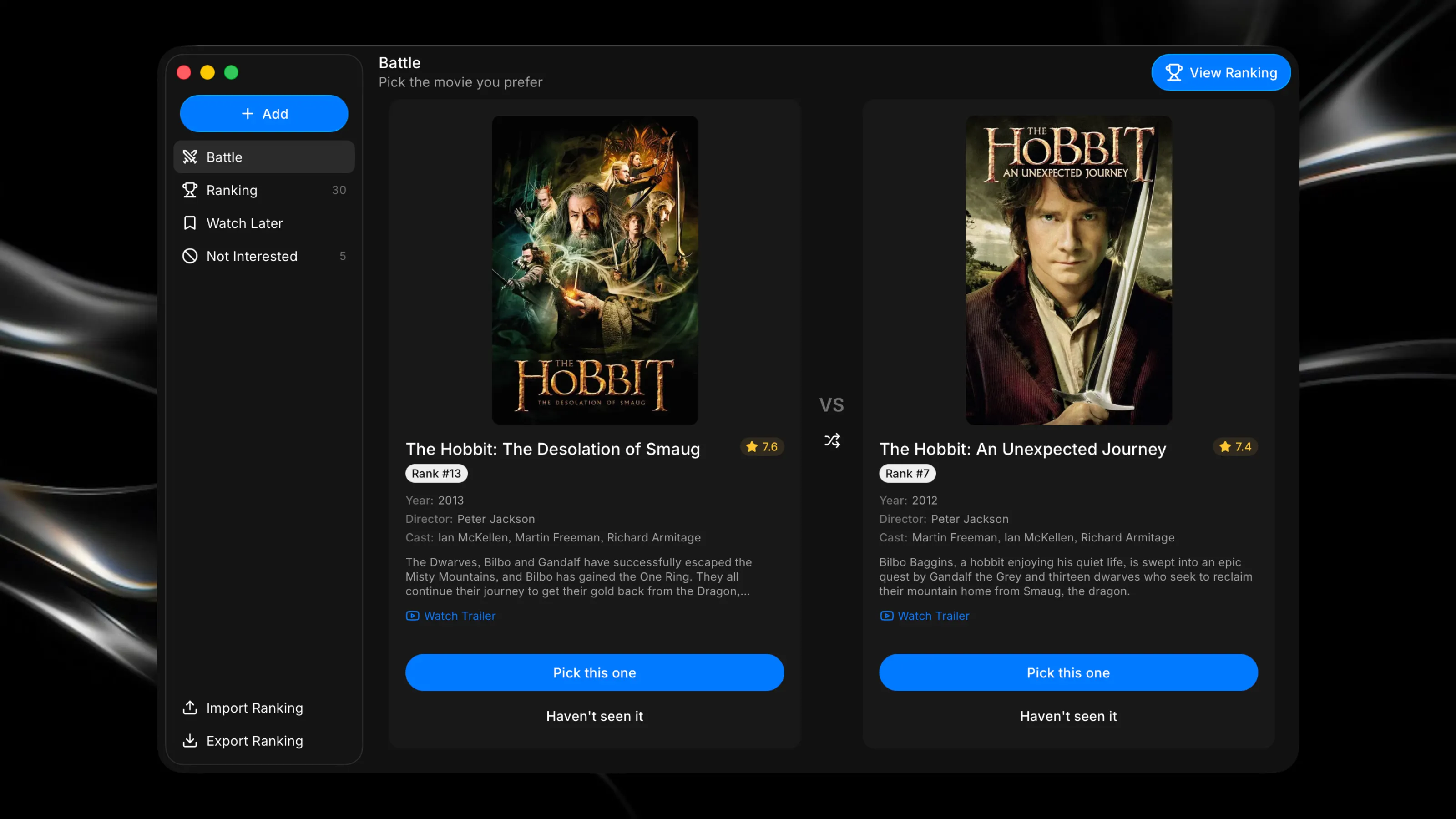The height and width of the screenshot is (819, 1456).
Task: Click the Year: 2012 line
Action: [x=908, y=500]
